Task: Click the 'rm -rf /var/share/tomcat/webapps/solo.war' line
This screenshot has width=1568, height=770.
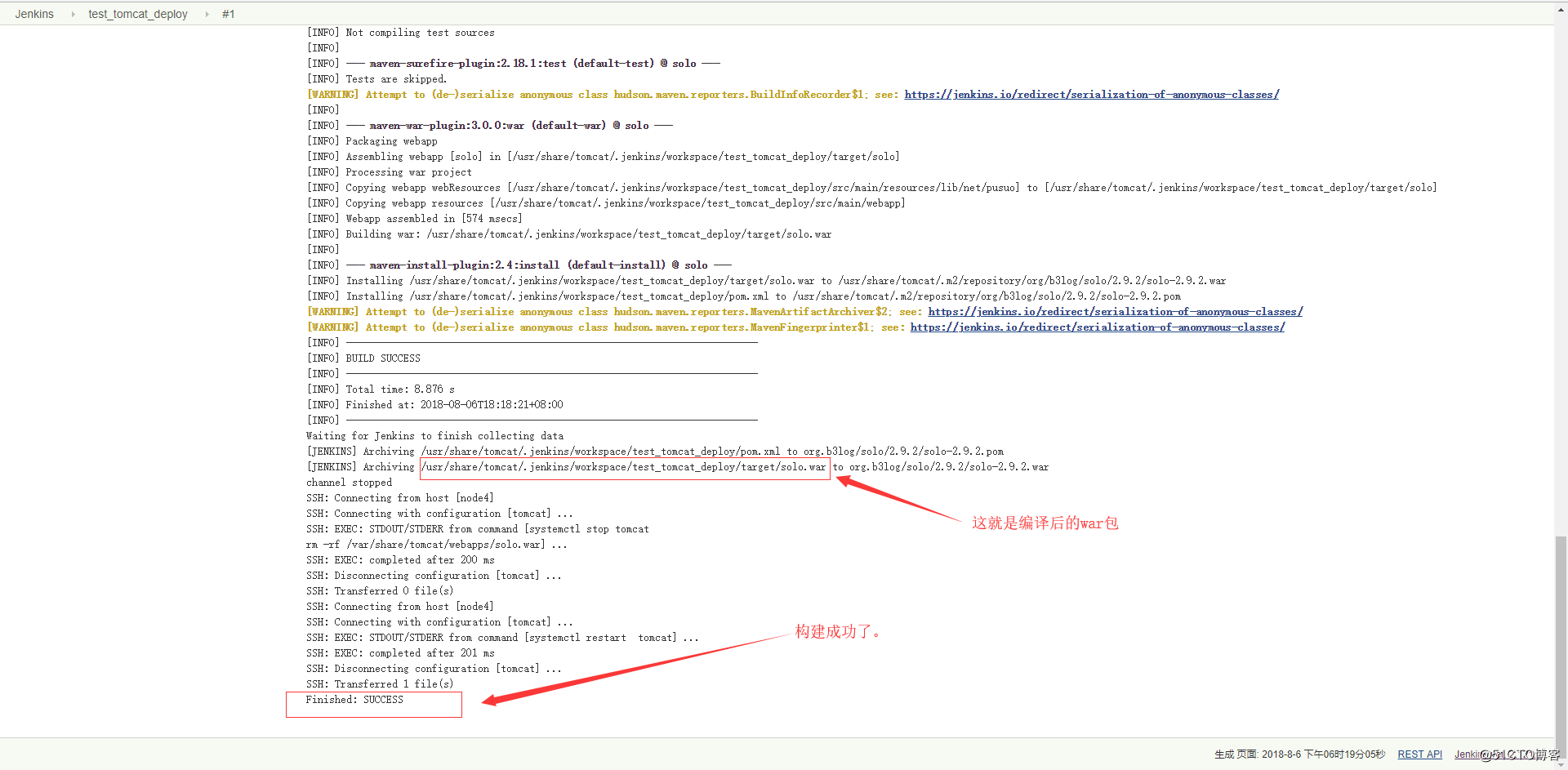Action: pyautogui.click(x=436, y=545)
